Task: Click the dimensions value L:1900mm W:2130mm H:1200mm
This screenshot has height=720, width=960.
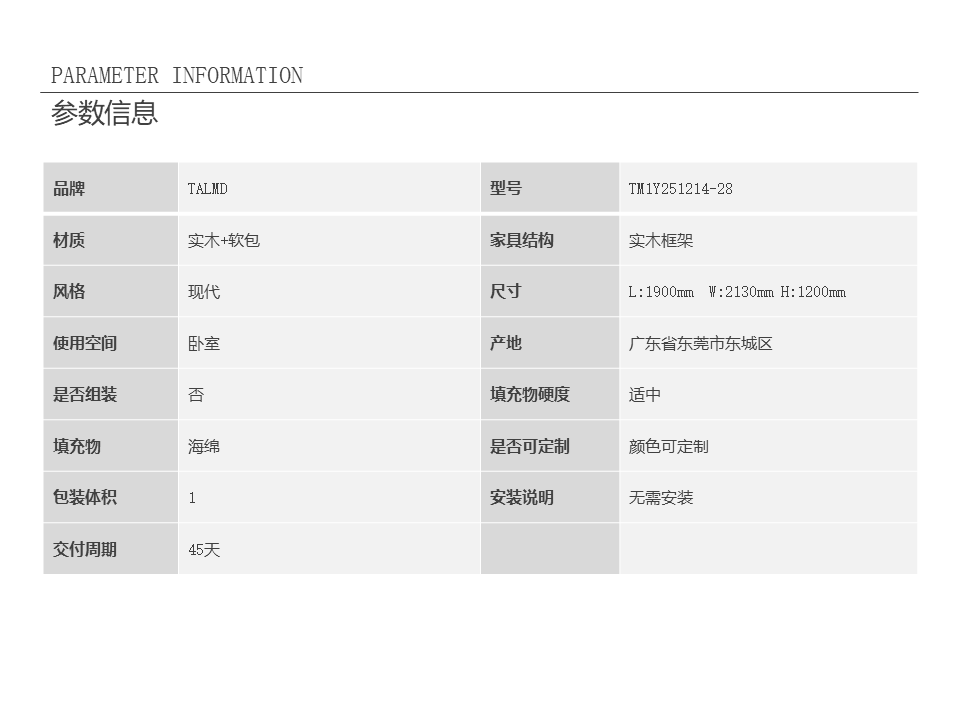Action: point(737,292)
